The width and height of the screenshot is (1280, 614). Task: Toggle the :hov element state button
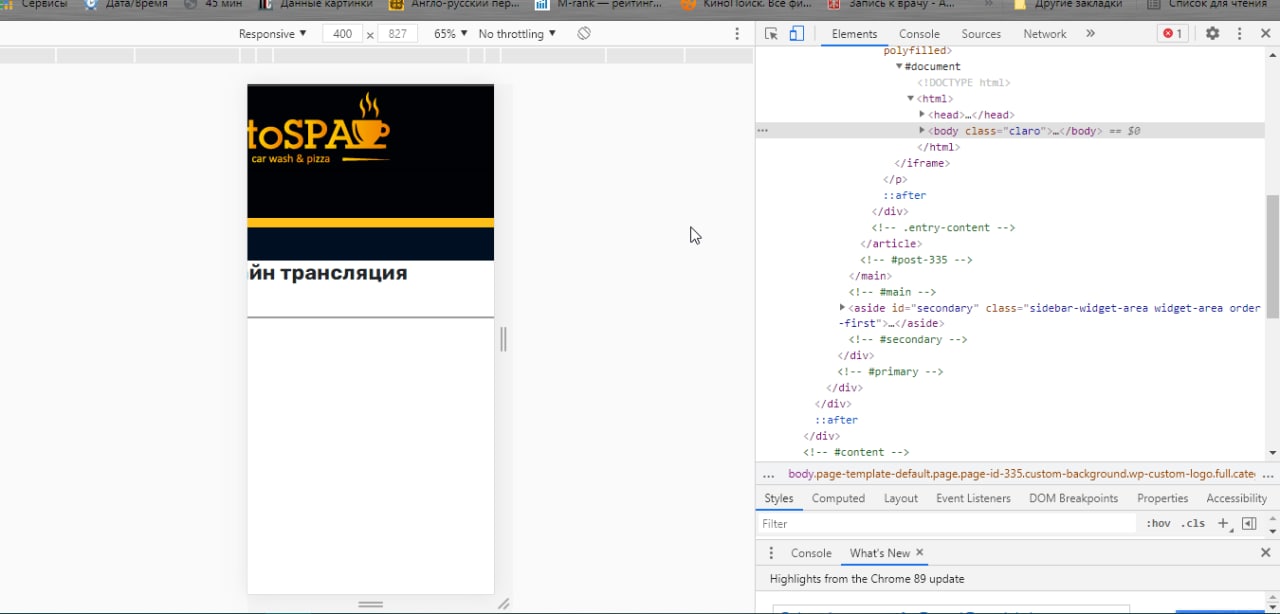[x=1158, y=523]
